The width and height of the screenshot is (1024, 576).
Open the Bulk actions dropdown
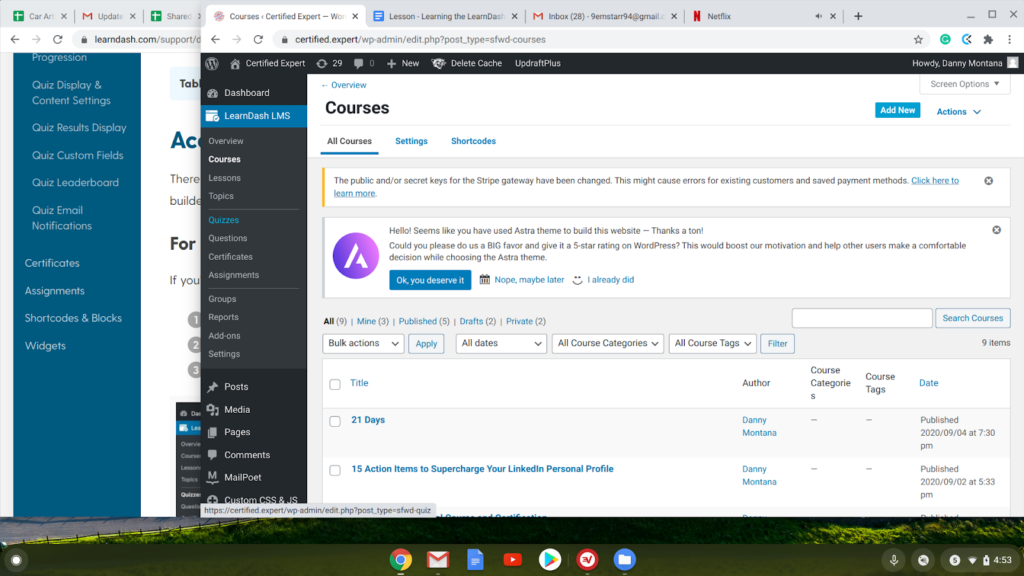[x=363, y=344]
